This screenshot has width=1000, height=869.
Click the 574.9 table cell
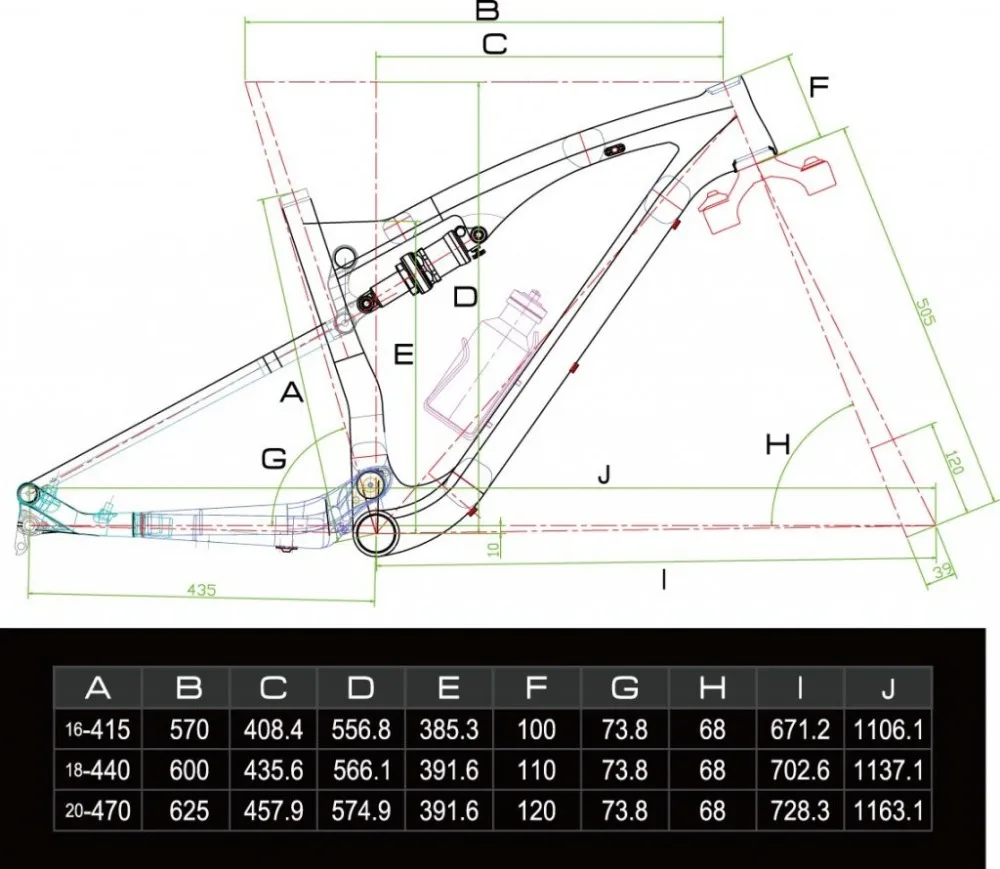(361, 811)
